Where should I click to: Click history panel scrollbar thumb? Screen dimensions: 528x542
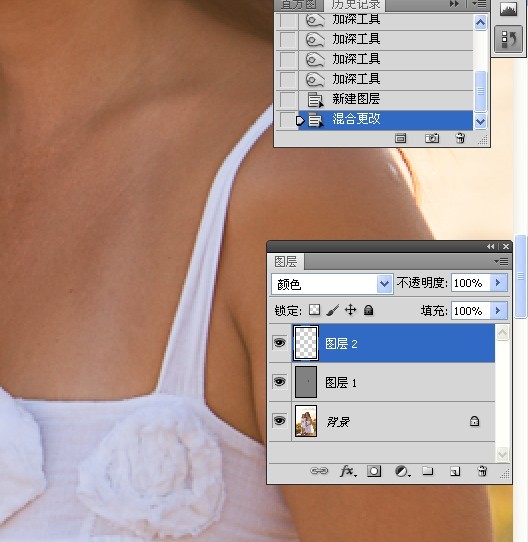click(480, 91)
